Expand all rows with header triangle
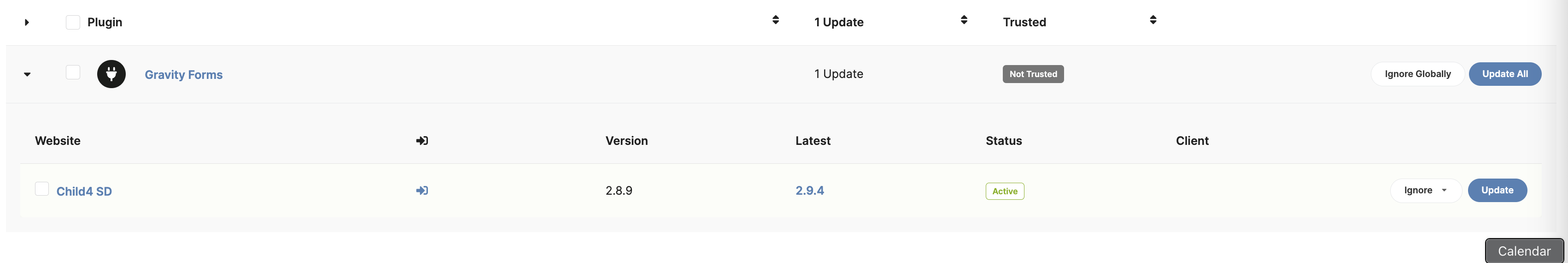This screenshot has height=263, width=1568. point(27,23)
